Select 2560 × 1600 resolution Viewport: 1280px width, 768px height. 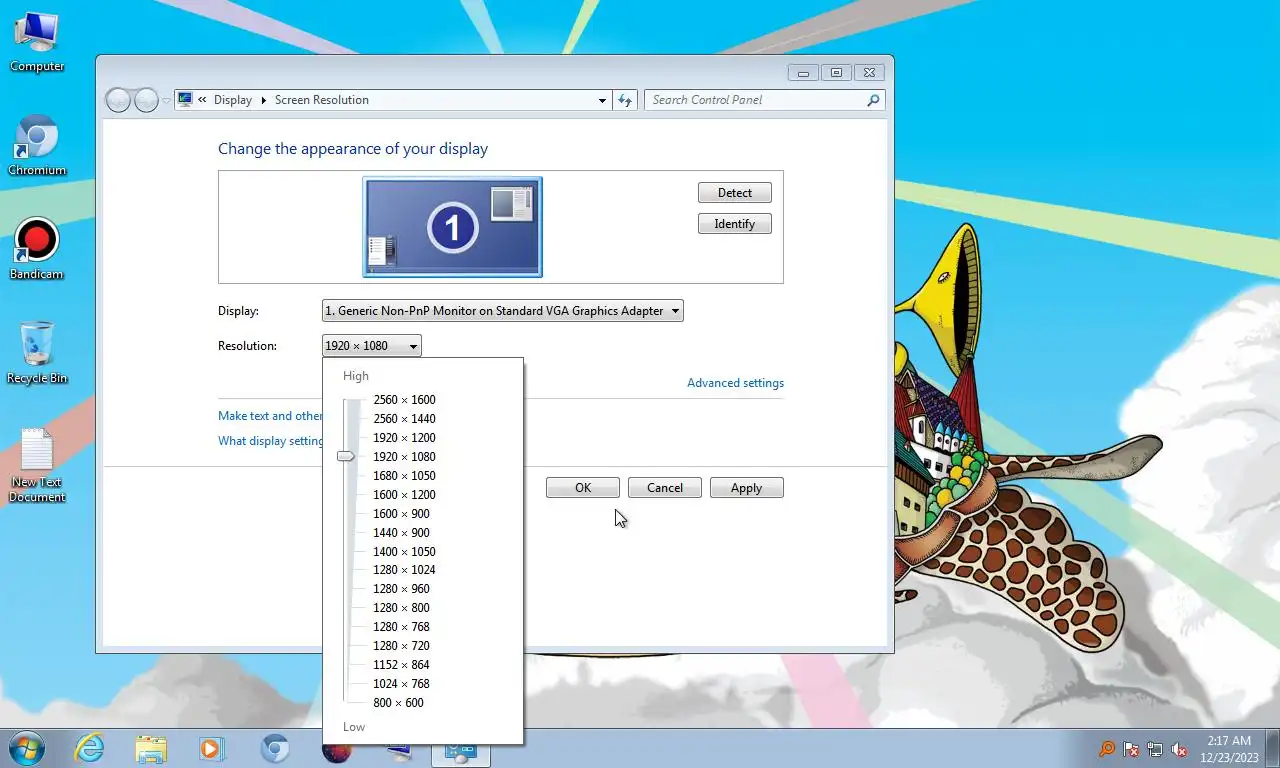click(x=404, y=400)
